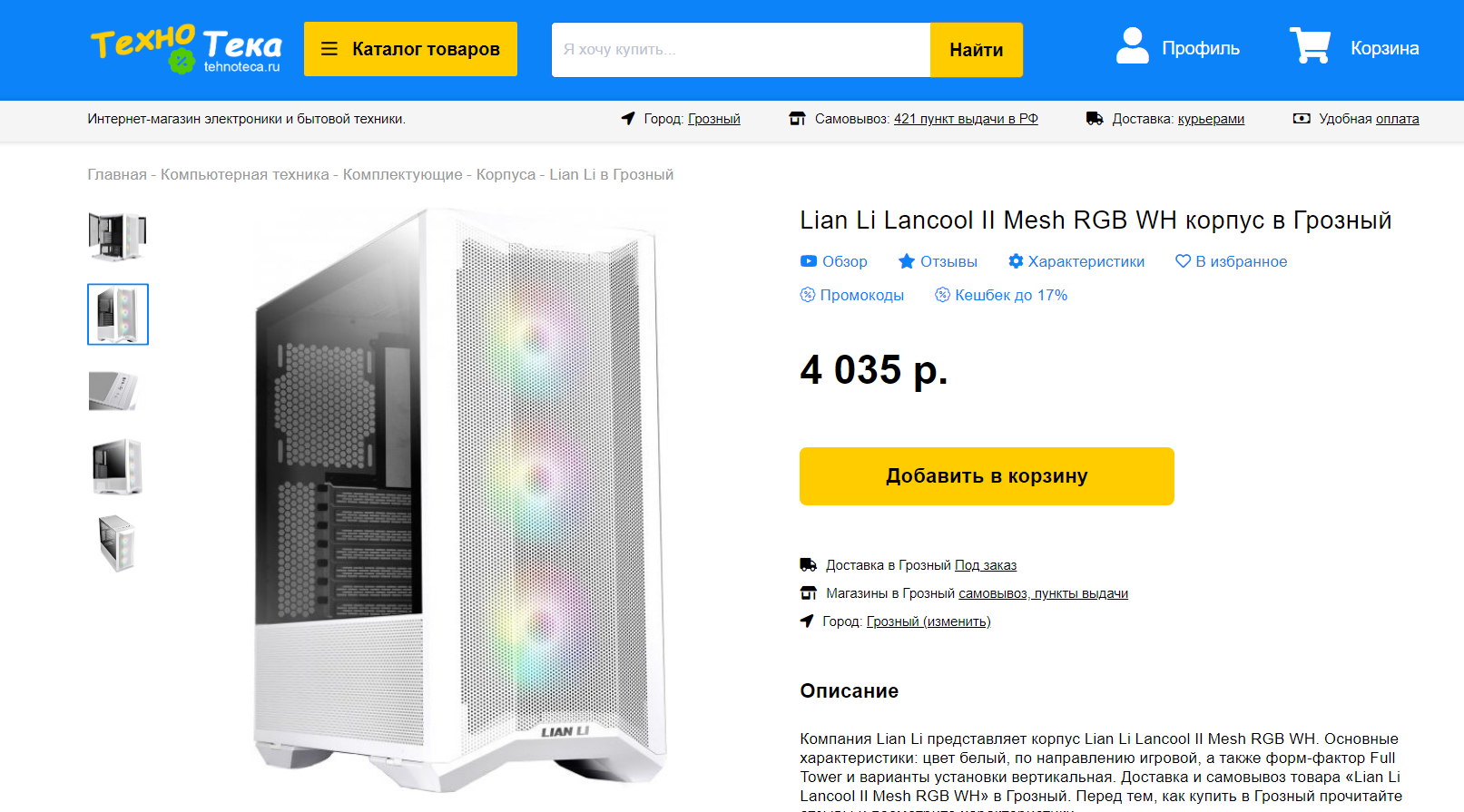This screenshot has height=812, width=1464.
Task: Add the product with Добавить в корзину
Action: [987, 476]
